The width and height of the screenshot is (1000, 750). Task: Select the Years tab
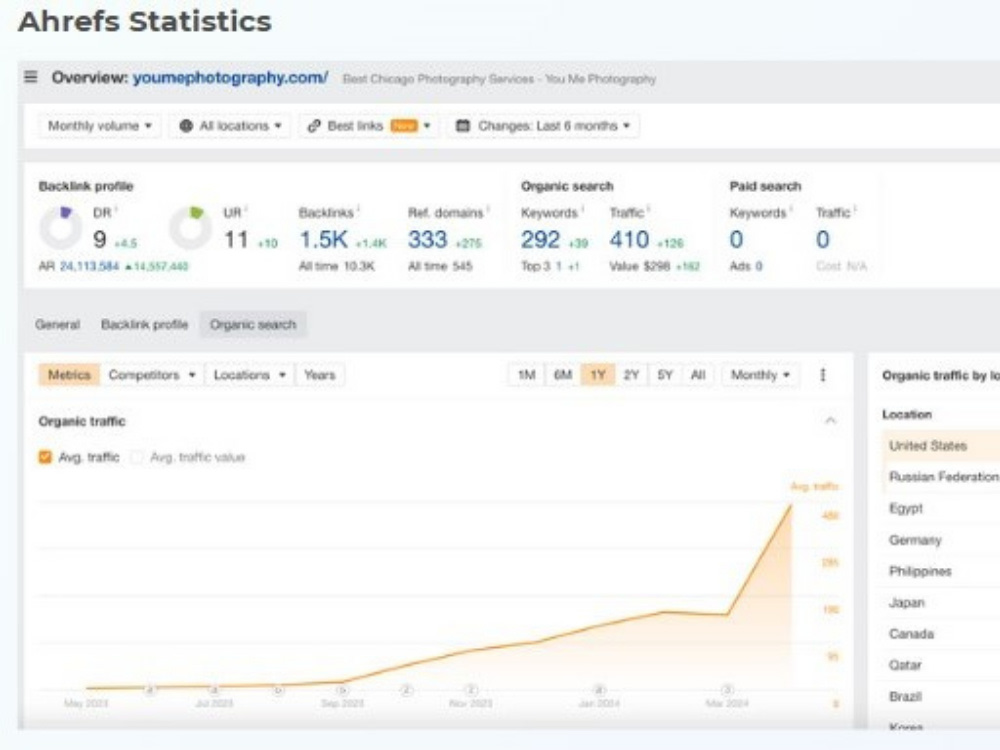(x=320, y=375)
